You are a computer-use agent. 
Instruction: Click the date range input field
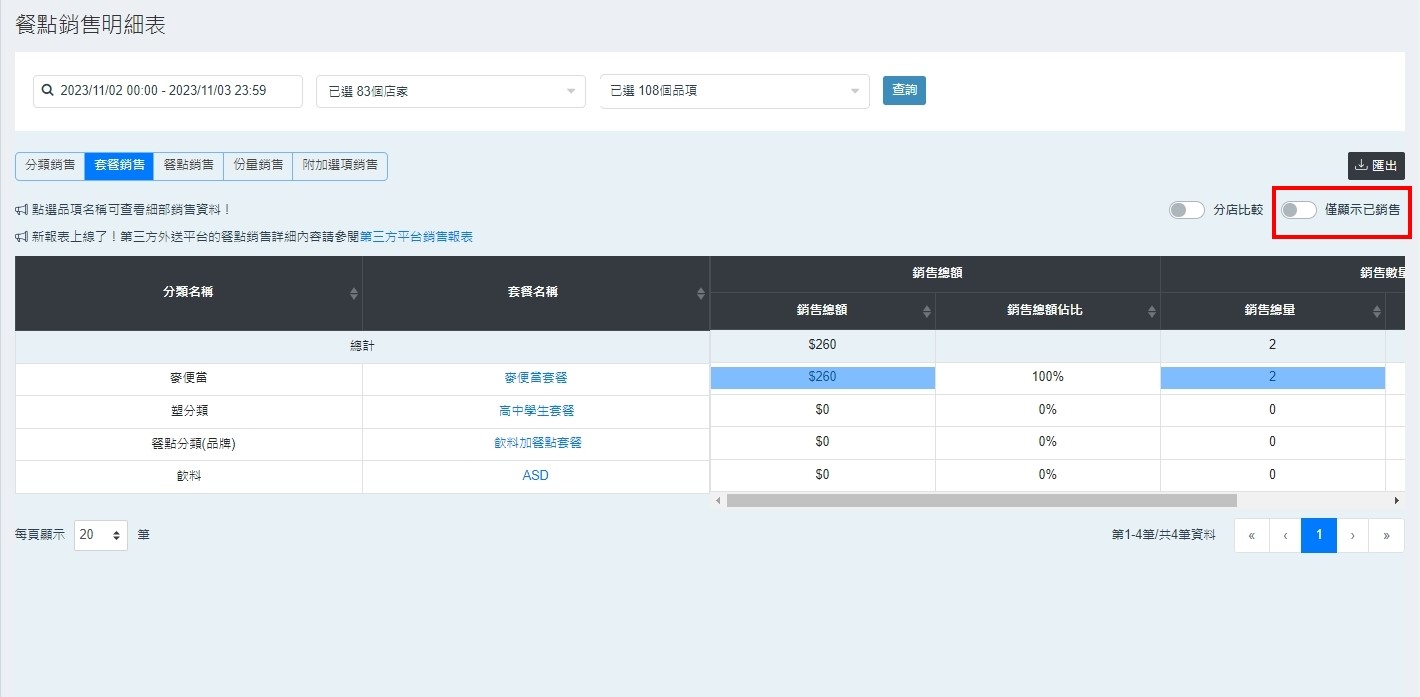point(168,91)
